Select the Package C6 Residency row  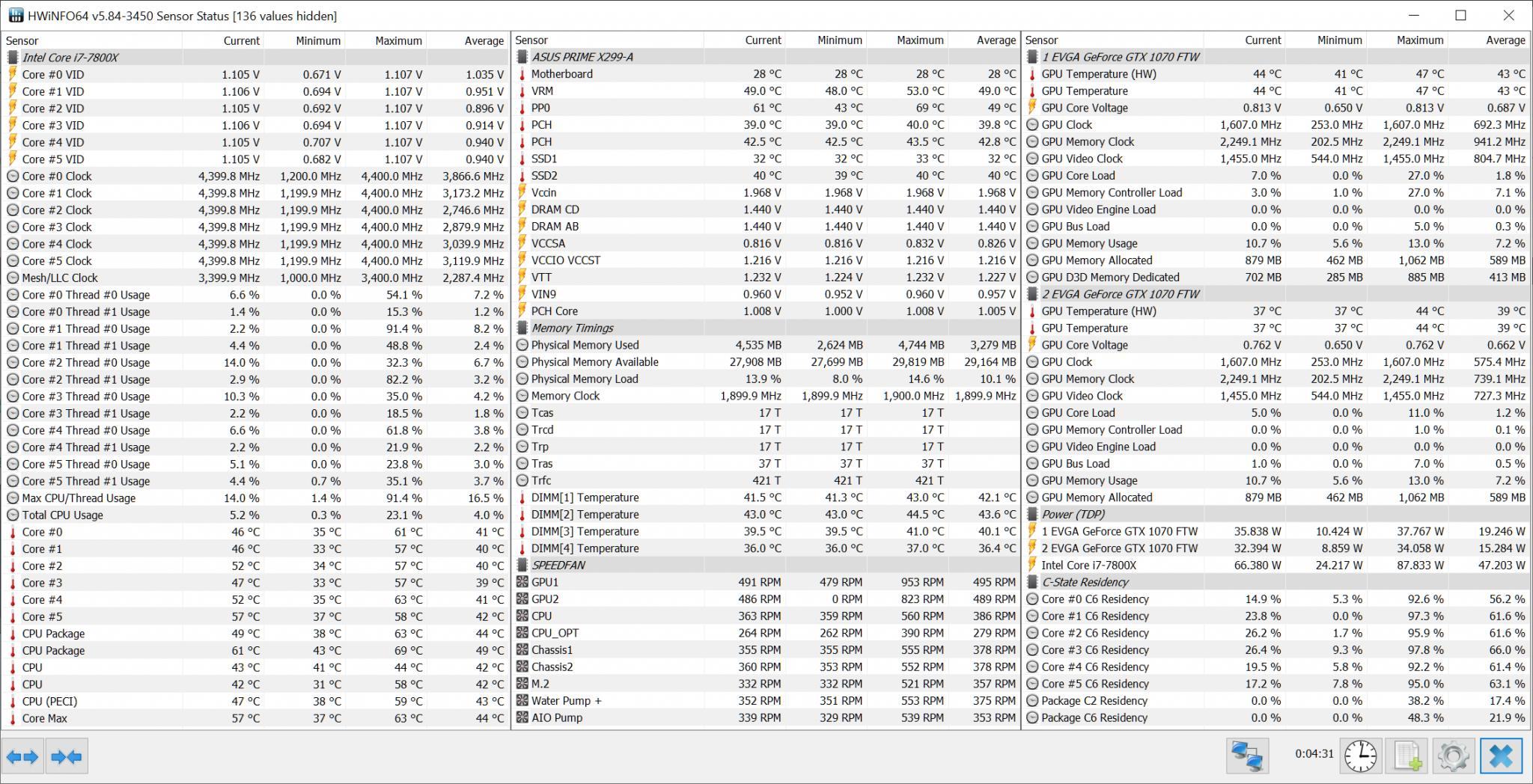[1277, 717]
